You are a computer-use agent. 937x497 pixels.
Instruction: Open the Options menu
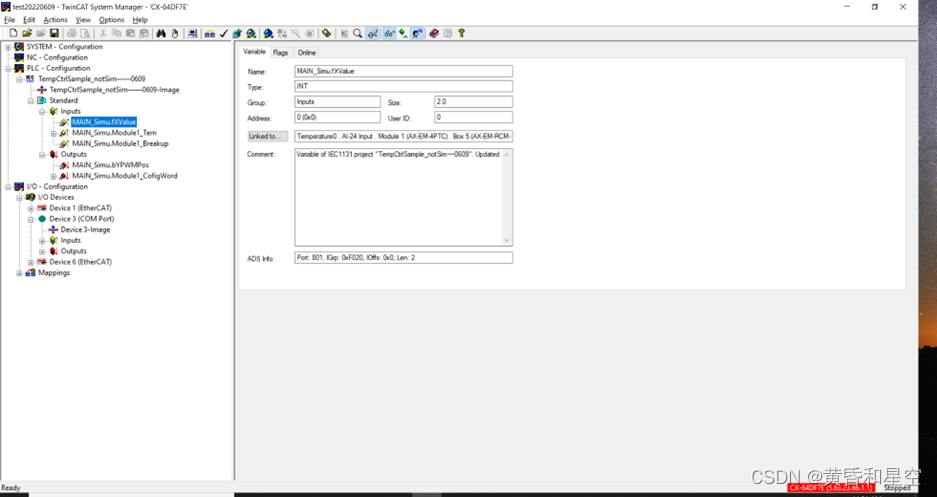(111, 20)
